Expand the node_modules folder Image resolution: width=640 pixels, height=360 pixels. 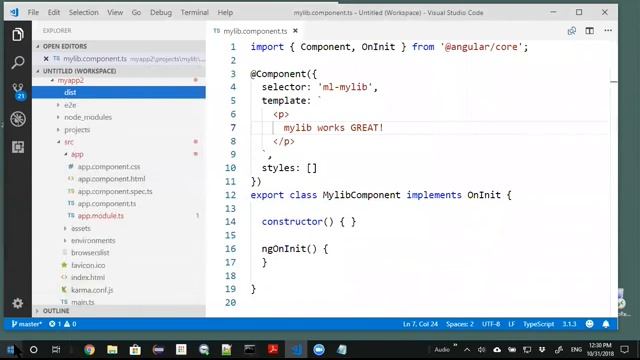tap(58, 118)
